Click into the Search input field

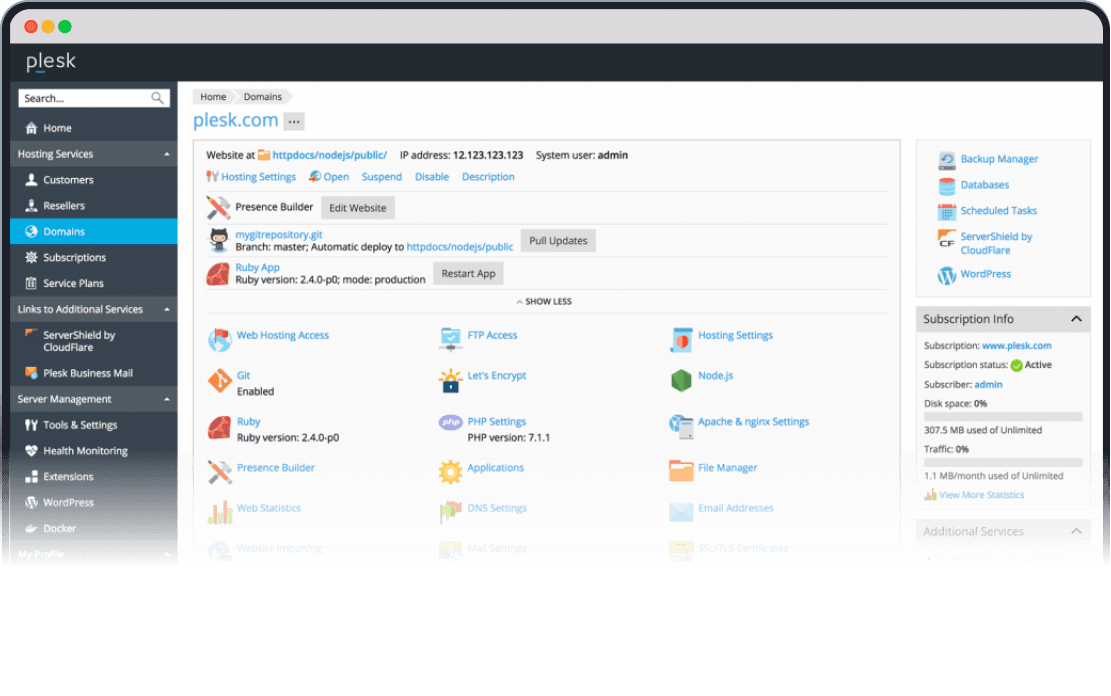click(x=84, y=98)
